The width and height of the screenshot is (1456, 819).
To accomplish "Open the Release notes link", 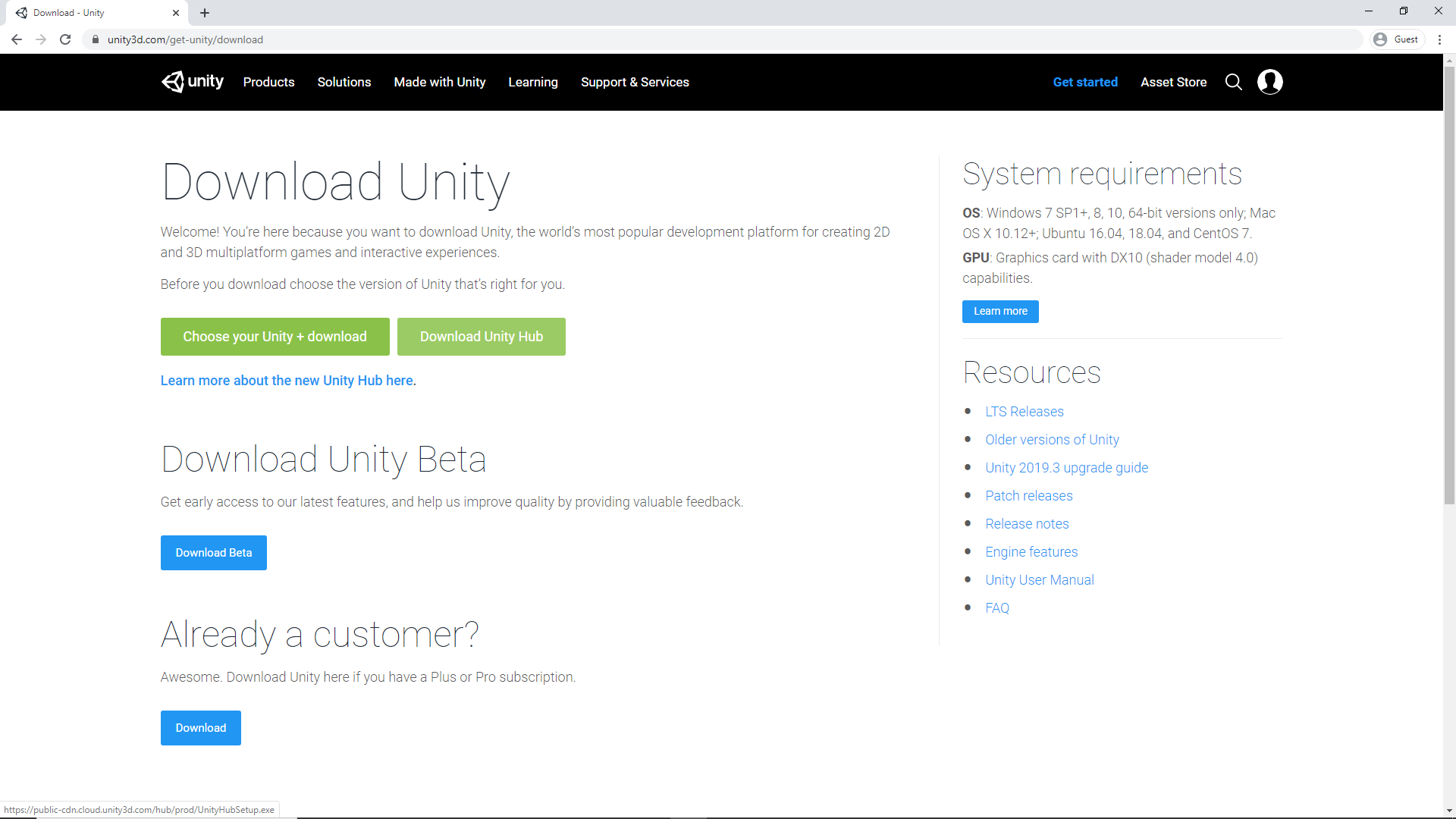I will 1027,524.
